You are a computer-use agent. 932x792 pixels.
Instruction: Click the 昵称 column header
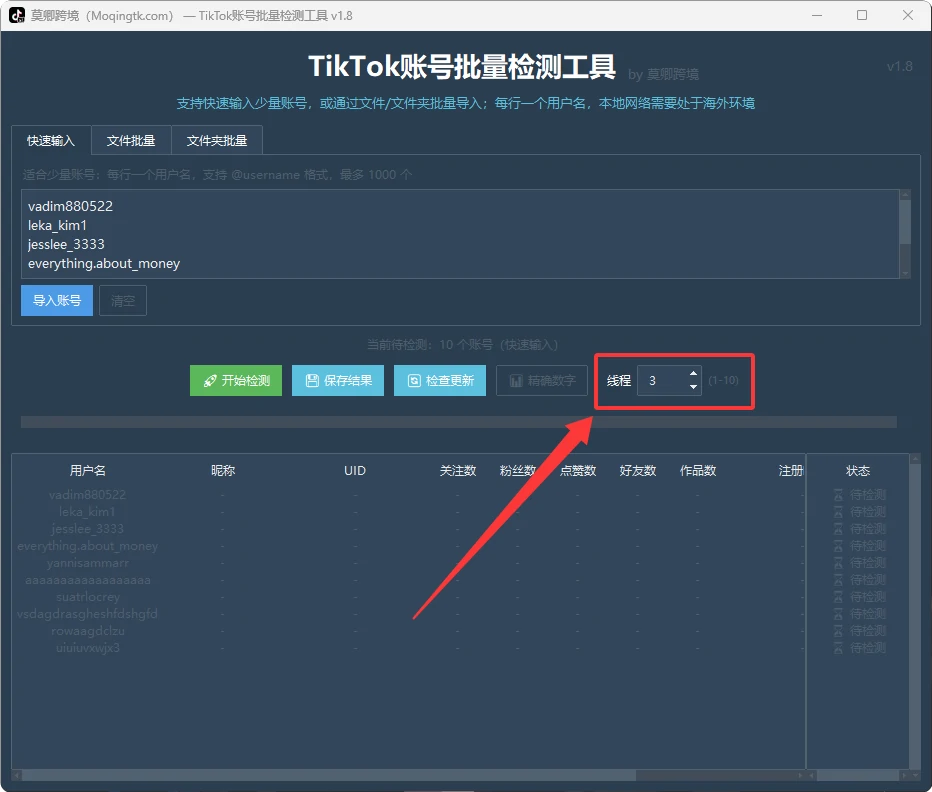click(x=223, y=470)
